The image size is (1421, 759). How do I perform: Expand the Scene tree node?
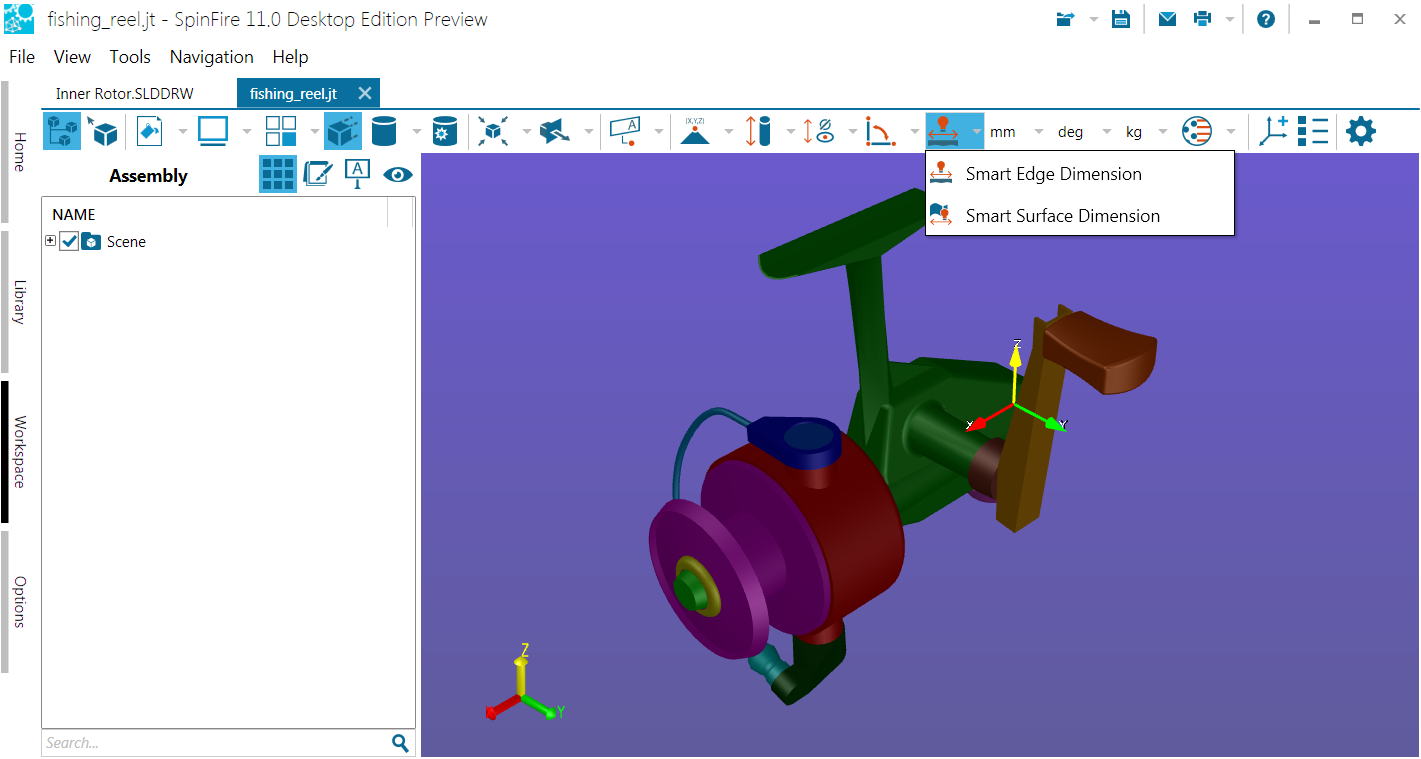[x=51, y=241]
